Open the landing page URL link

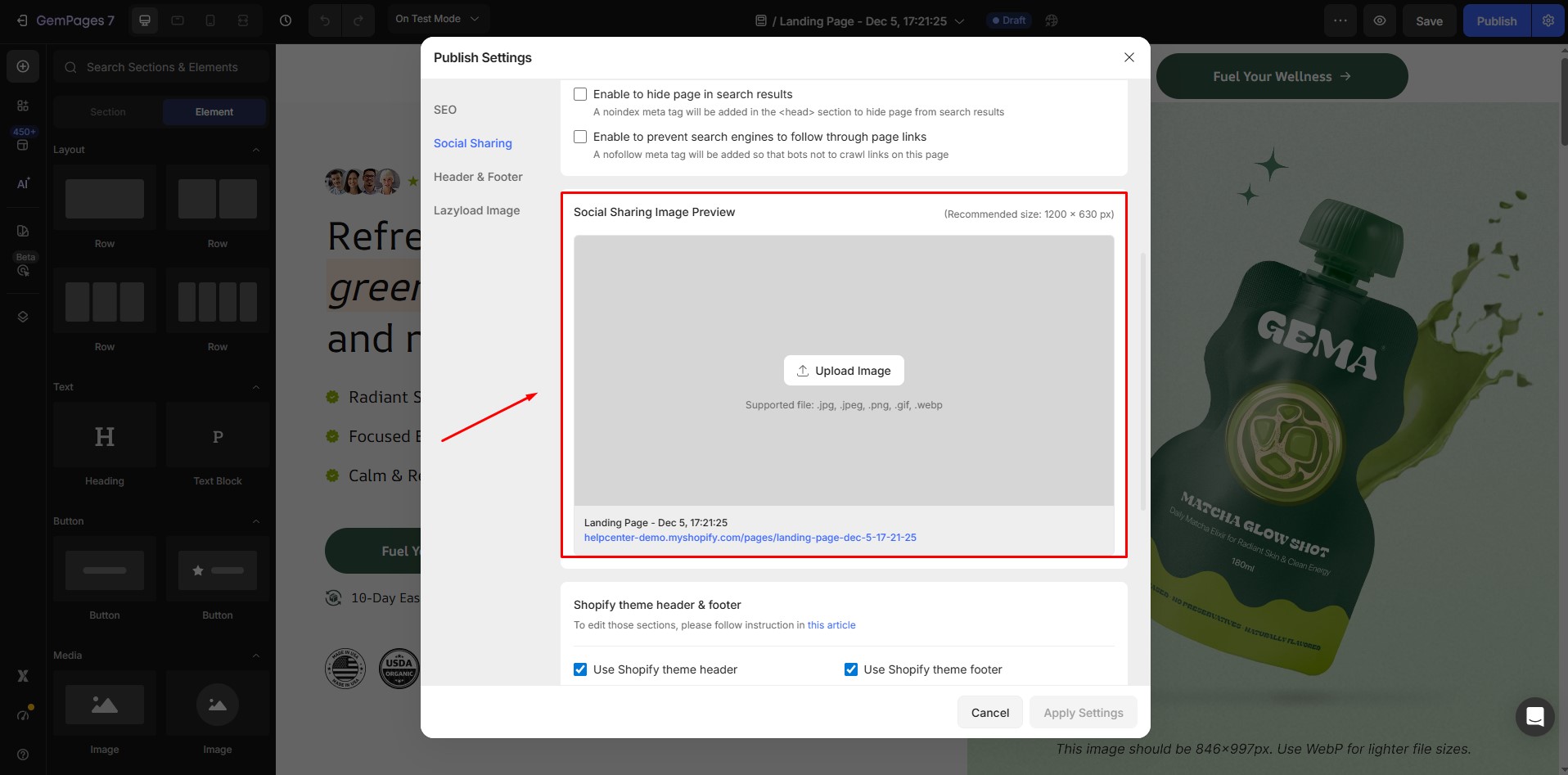750,538
